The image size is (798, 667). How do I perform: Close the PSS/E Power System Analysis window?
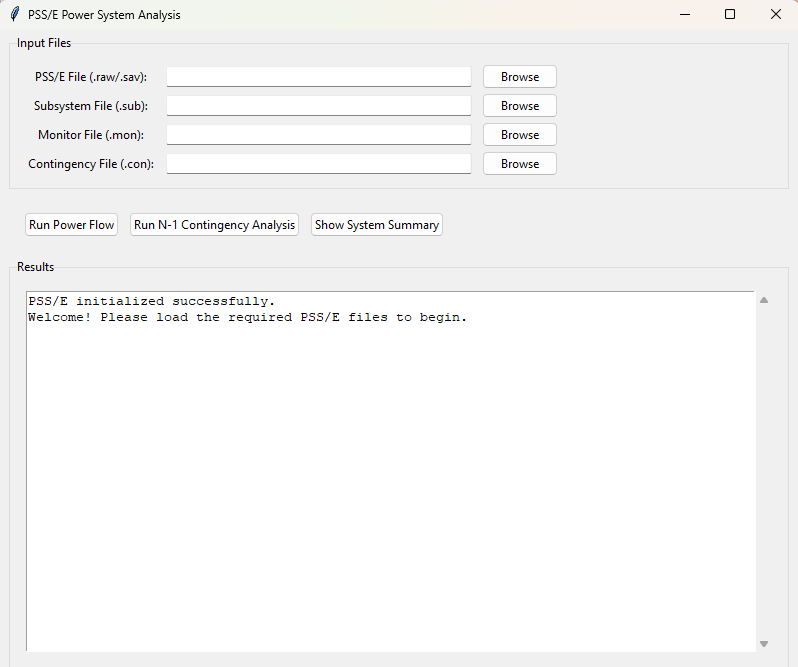coord(776,15)
